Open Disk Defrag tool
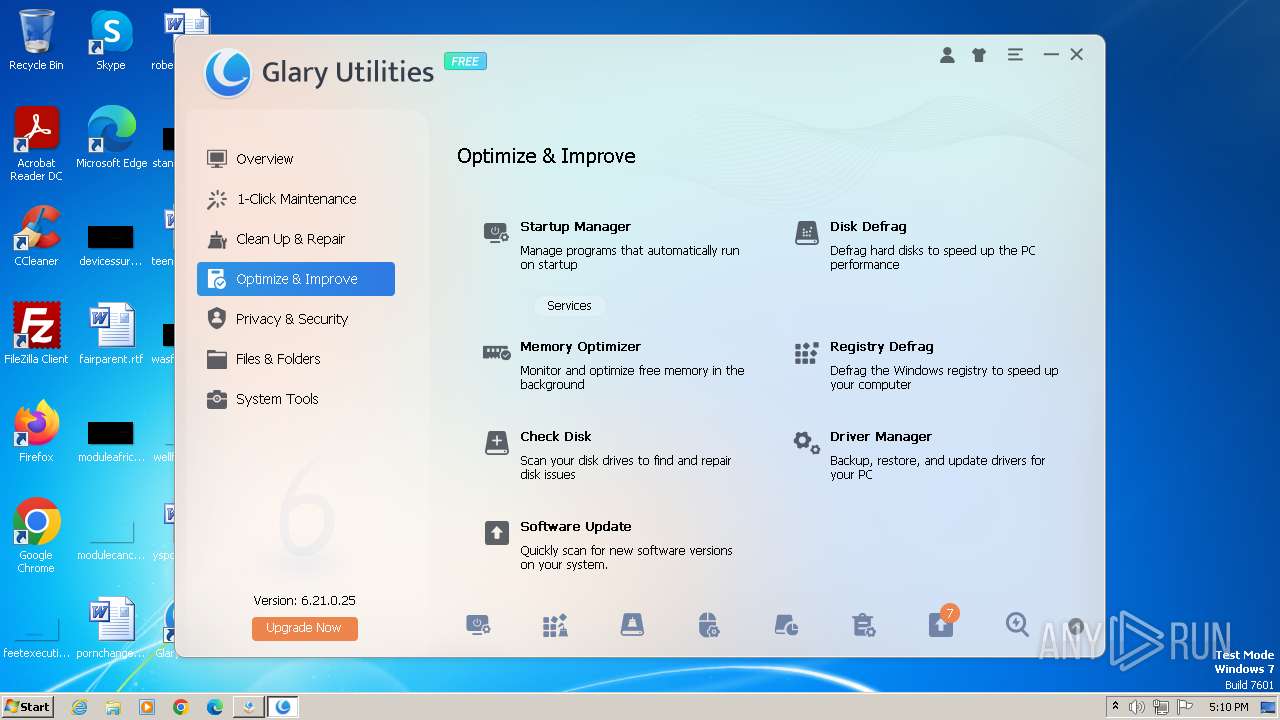The width and height of the screenshot is (1280, 720). pos(868,227)
